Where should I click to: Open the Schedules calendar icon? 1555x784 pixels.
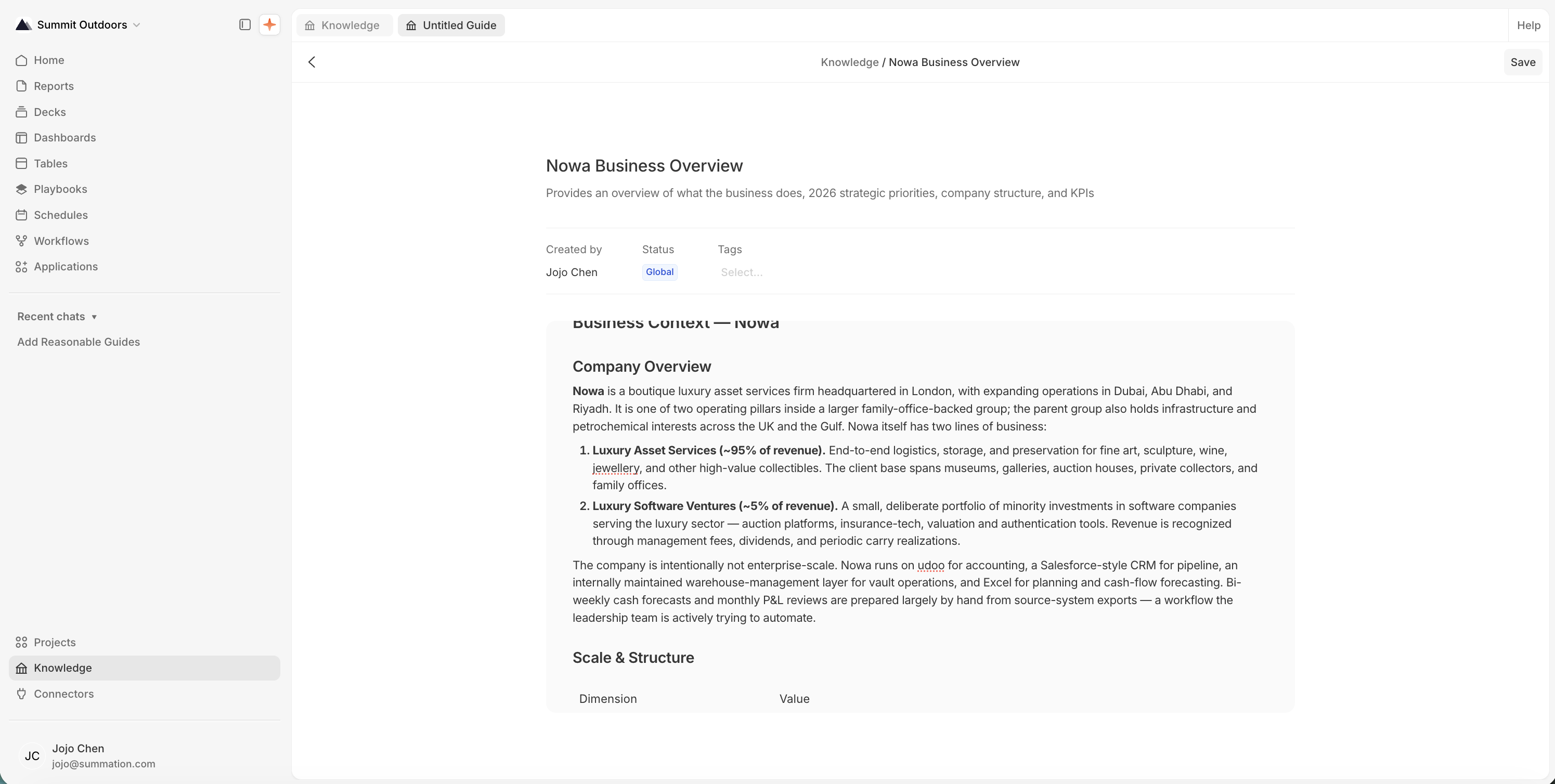[21, 215]
